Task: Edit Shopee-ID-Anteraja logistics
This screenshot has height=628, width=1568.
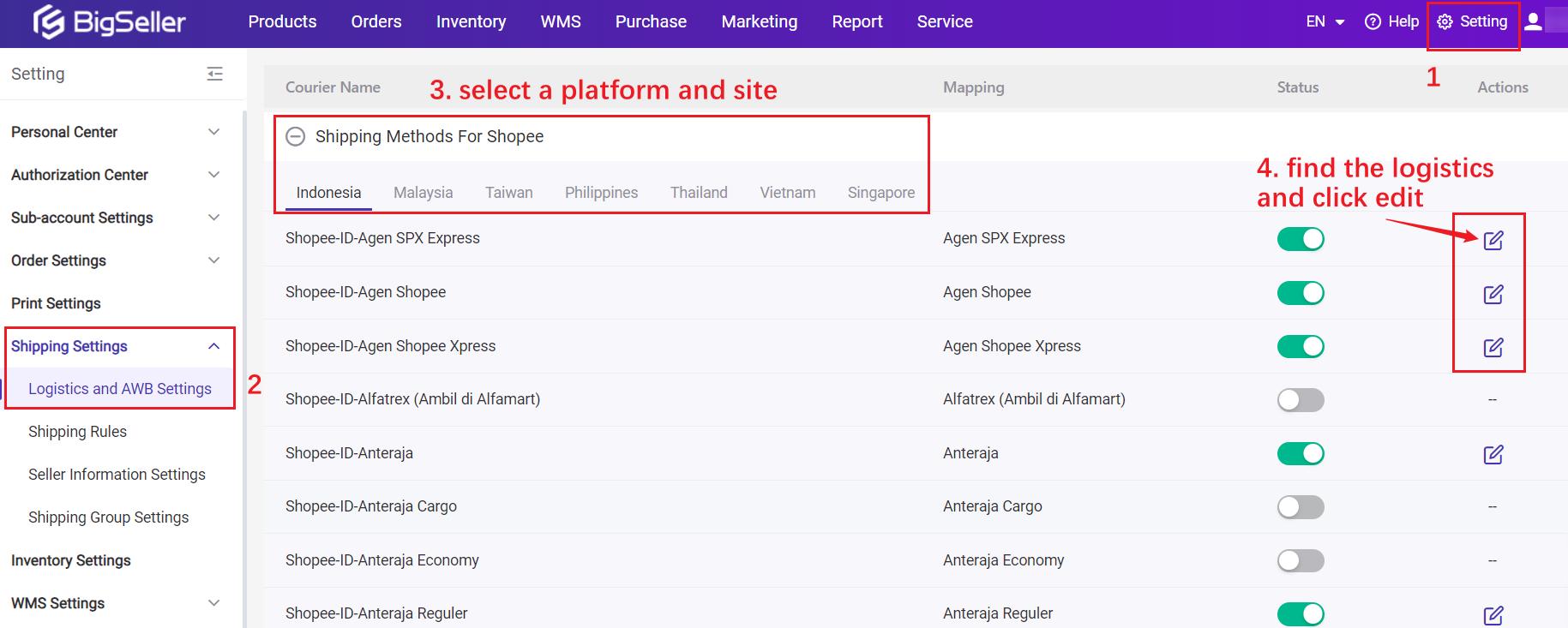Action: (x=1493, y=454)
